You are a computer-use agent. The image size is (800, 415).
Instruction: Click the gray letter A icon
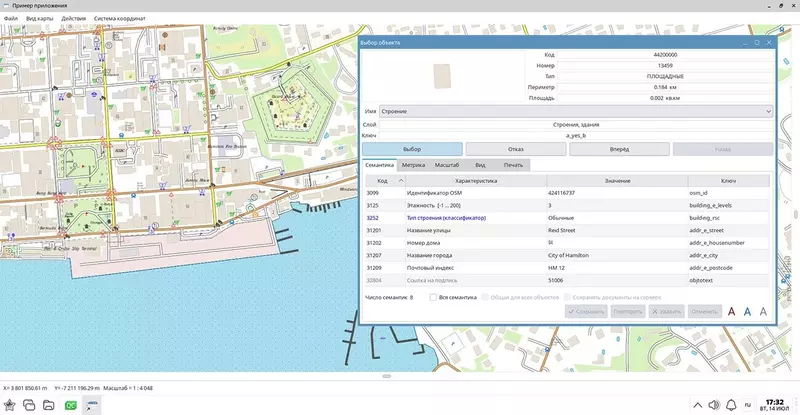click(x=763, y=311)
